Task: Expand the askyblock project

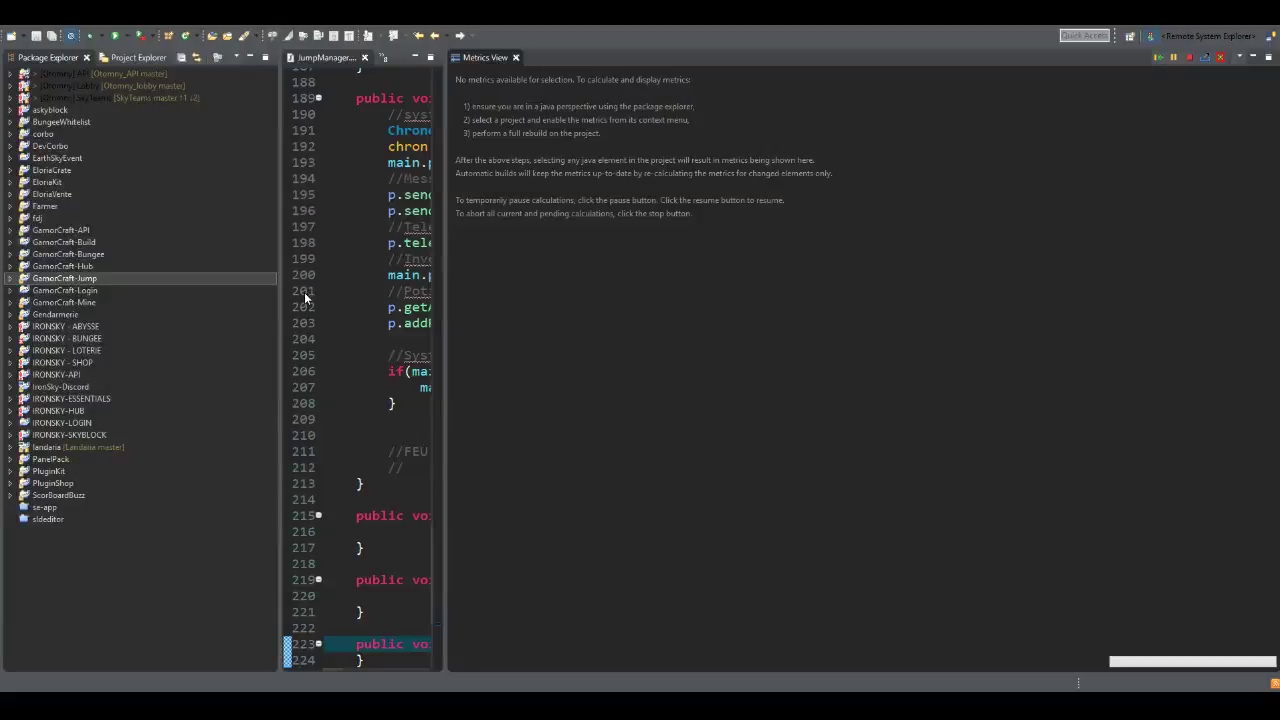Action: tap(10, 110)
